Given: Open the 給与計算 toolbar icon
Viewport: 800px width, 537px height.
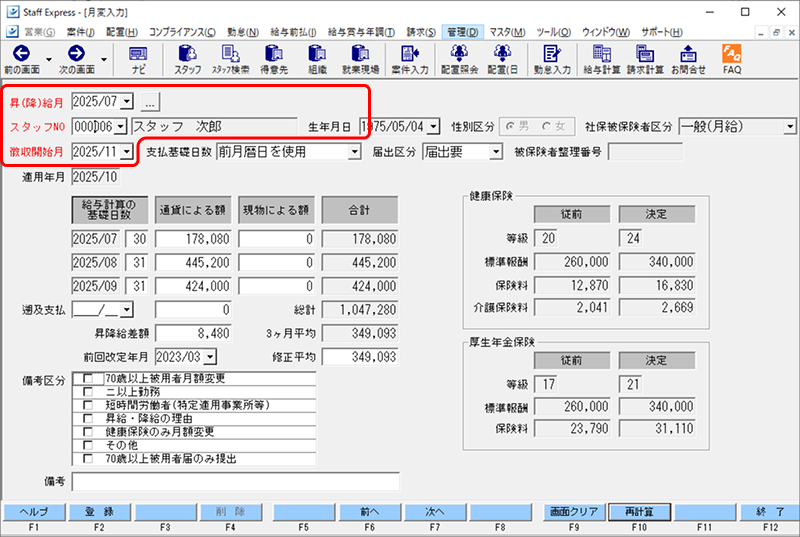Looking at the screenshot, I should point(602,60).
